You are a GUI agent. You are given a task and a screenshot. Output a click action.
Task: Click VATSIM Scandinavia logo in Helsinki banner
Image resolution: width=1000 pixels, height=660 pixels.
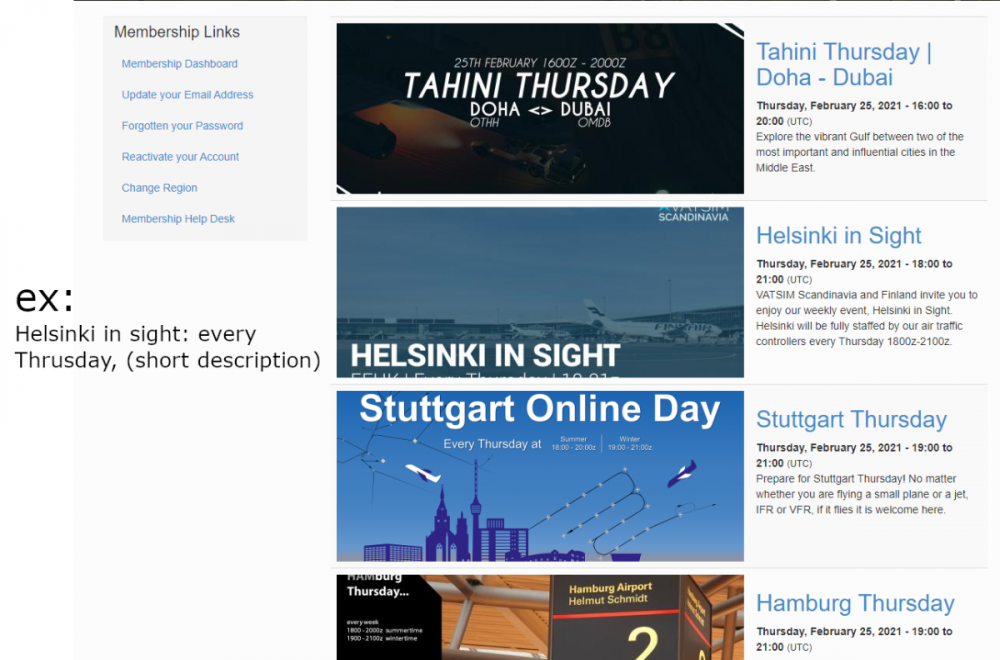(x=693, y=214)
